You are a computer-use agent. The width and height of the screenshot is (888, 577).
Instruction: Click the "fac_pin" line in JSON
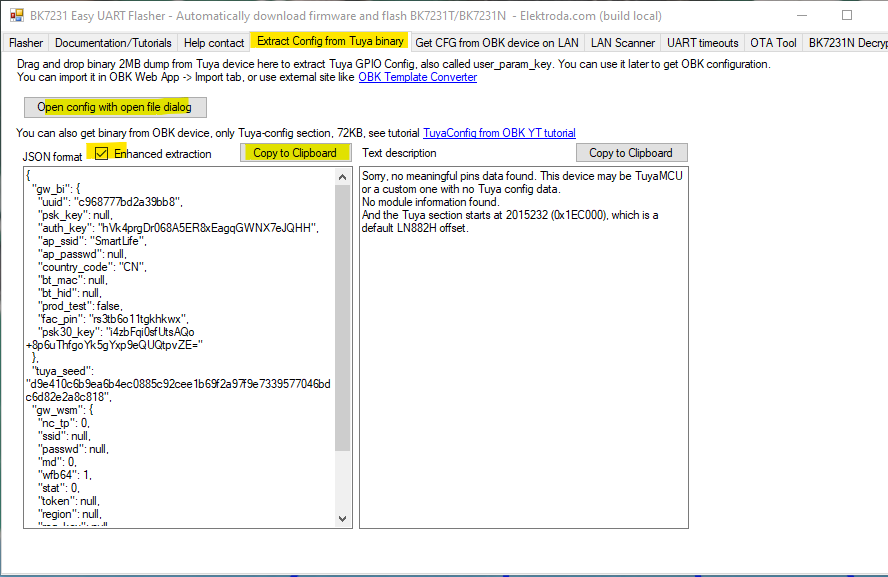[113, 319]
